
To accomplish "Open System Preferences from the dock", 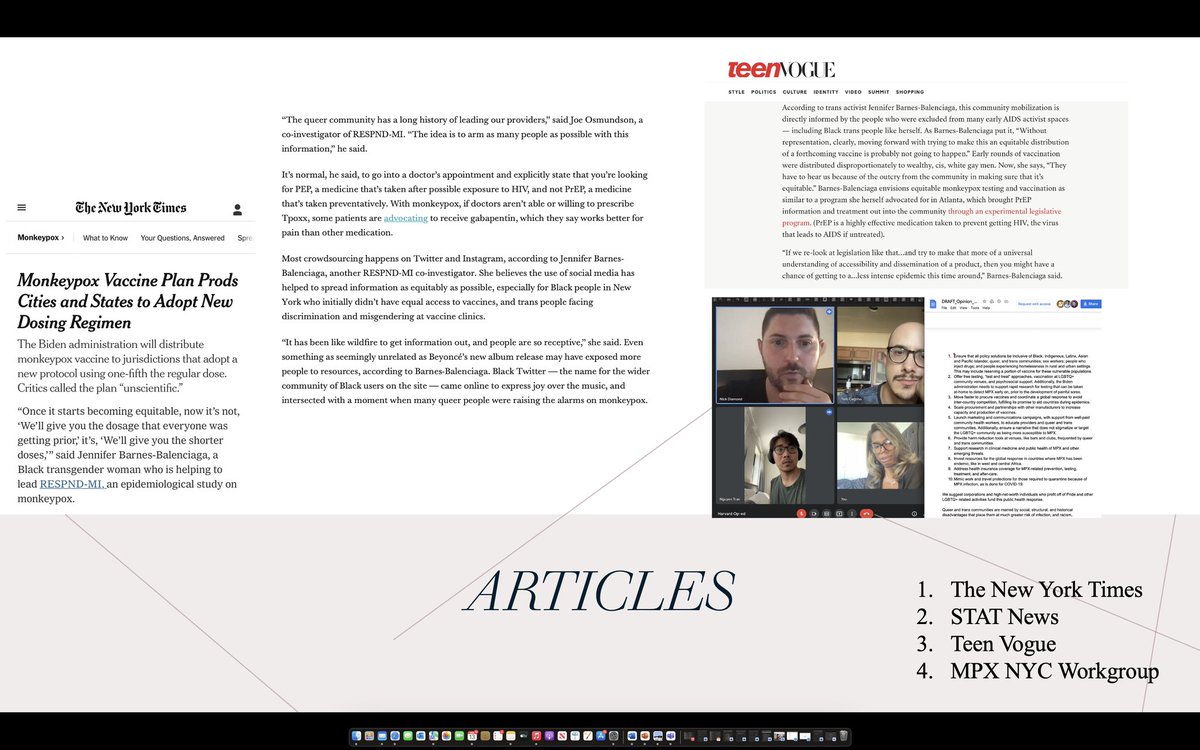I will (x=613, y=736).
